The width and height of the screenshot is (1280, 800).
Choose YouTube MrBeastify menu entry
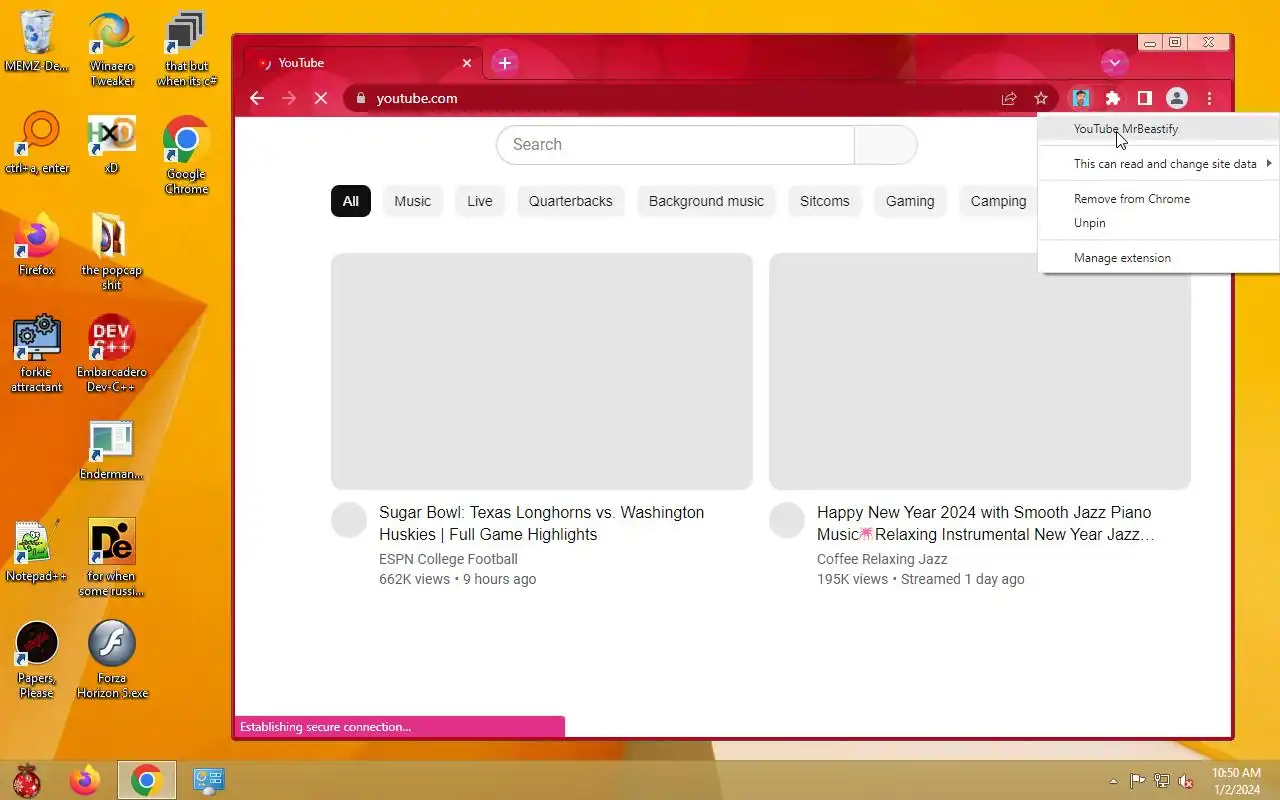click(1159, 129)
